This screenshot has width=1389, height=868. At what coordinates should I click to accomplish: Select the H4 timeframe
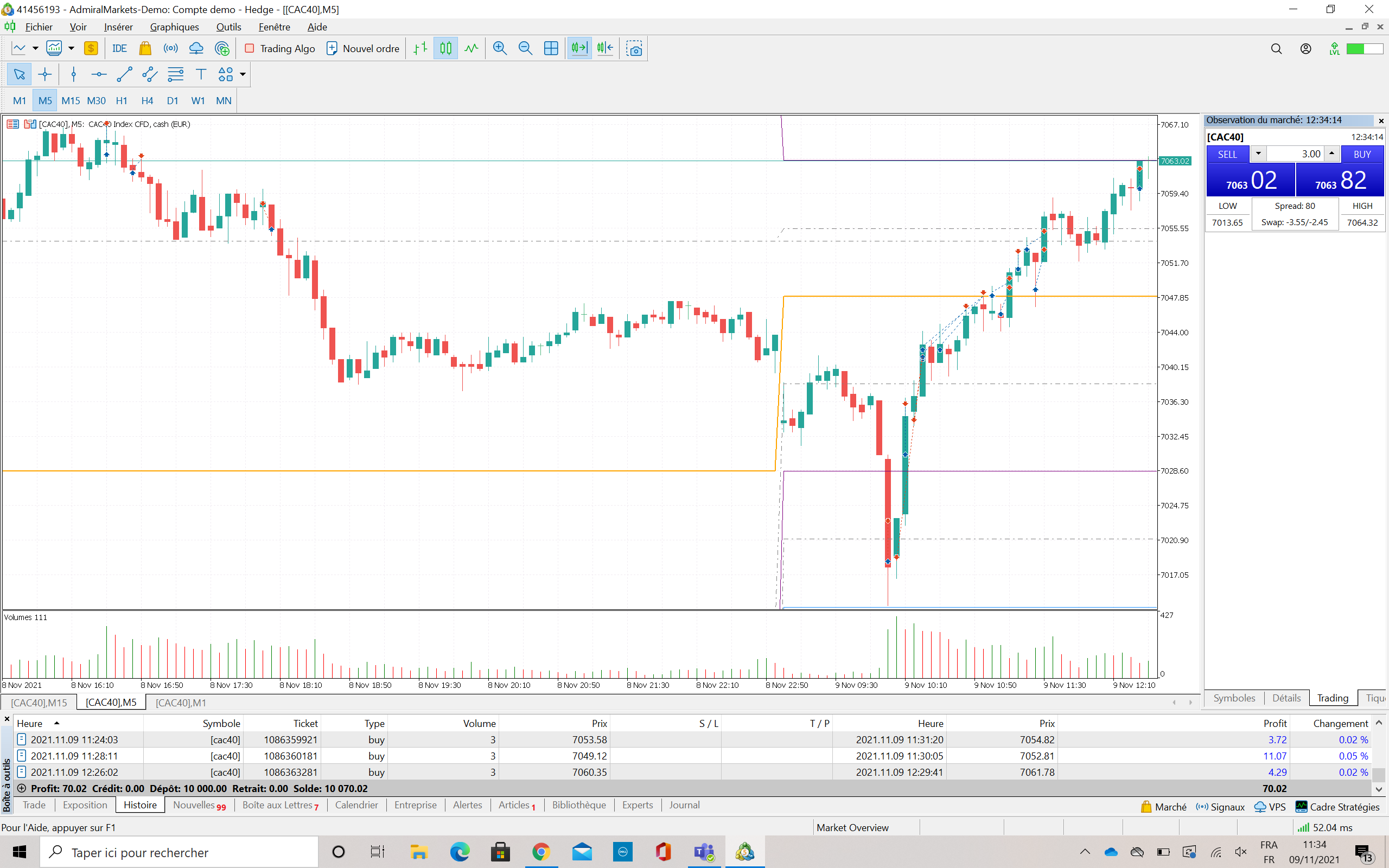[147, 100]
